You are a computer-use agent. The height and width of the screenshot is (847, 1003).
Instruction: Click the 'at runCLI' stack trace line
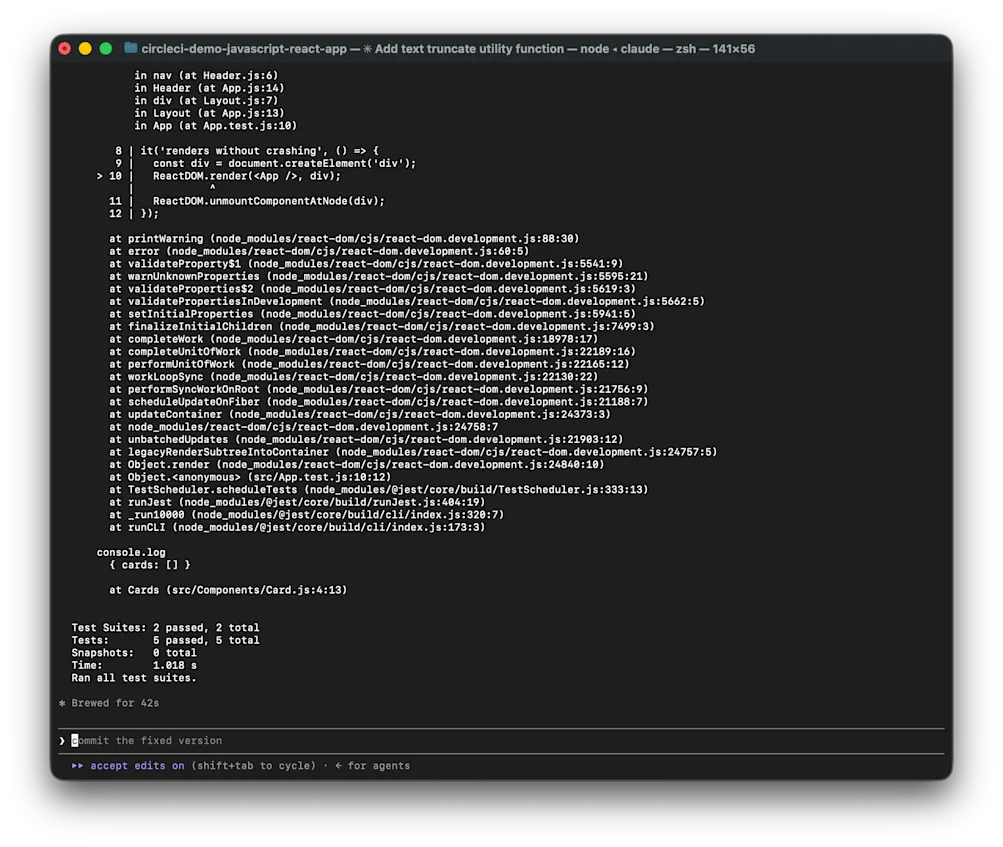coord(297,527)
